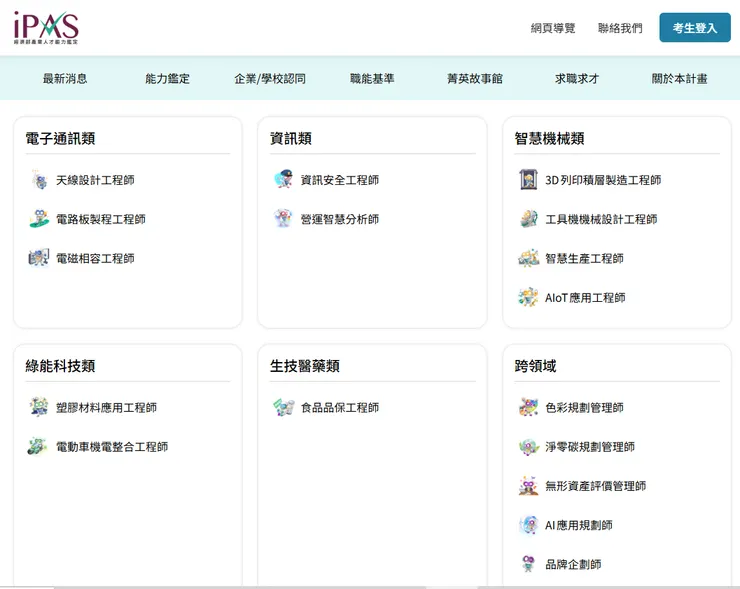This screenshot has height=589, width=740.
Task: Open the 塑膠材料應用工程師 text link
Action: point(107,407)
